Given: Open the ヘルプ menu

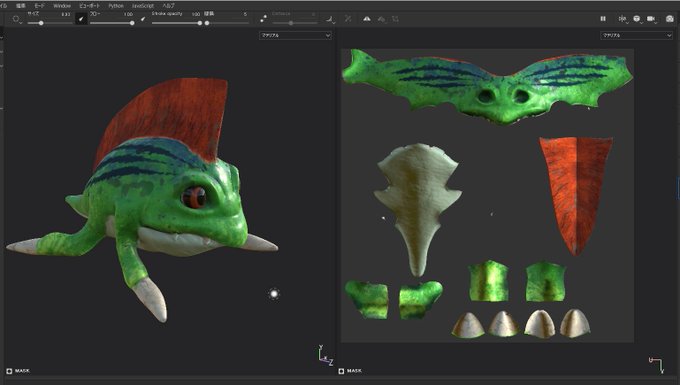Looking at the screenshot, I should tap(168, 6).
